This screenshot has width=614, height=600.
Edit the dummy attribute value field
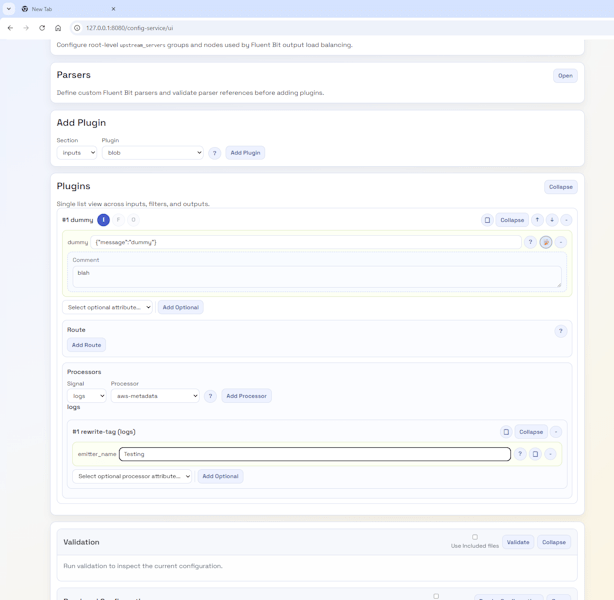coord(306,242)
